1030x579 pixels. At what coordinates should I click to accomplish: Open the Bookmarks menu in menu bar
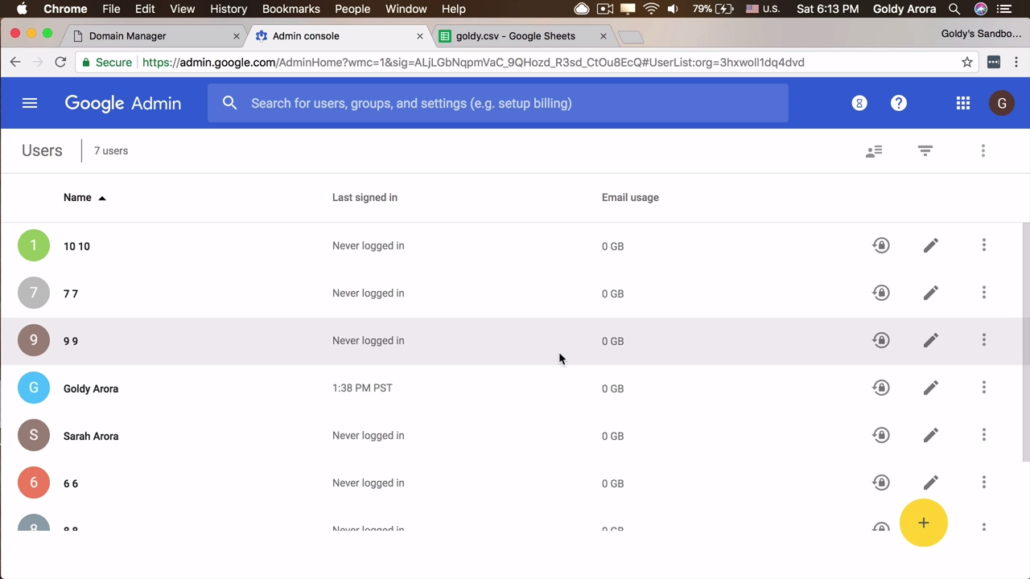pyautogui.click(x=290, y=9)
